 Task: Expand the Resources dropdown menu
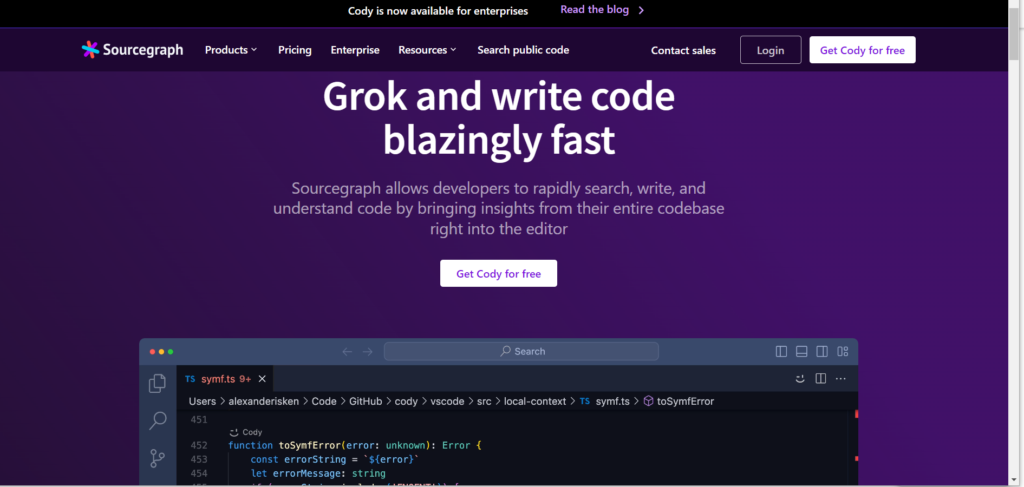pyautogui.click(x=428, y=50)
